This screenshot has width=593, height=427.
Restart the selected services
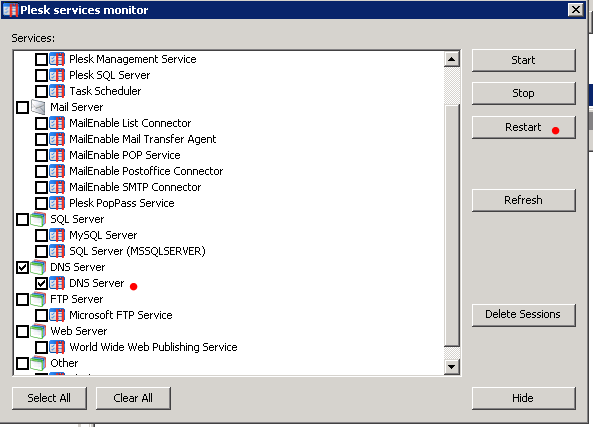coord(523,127)
